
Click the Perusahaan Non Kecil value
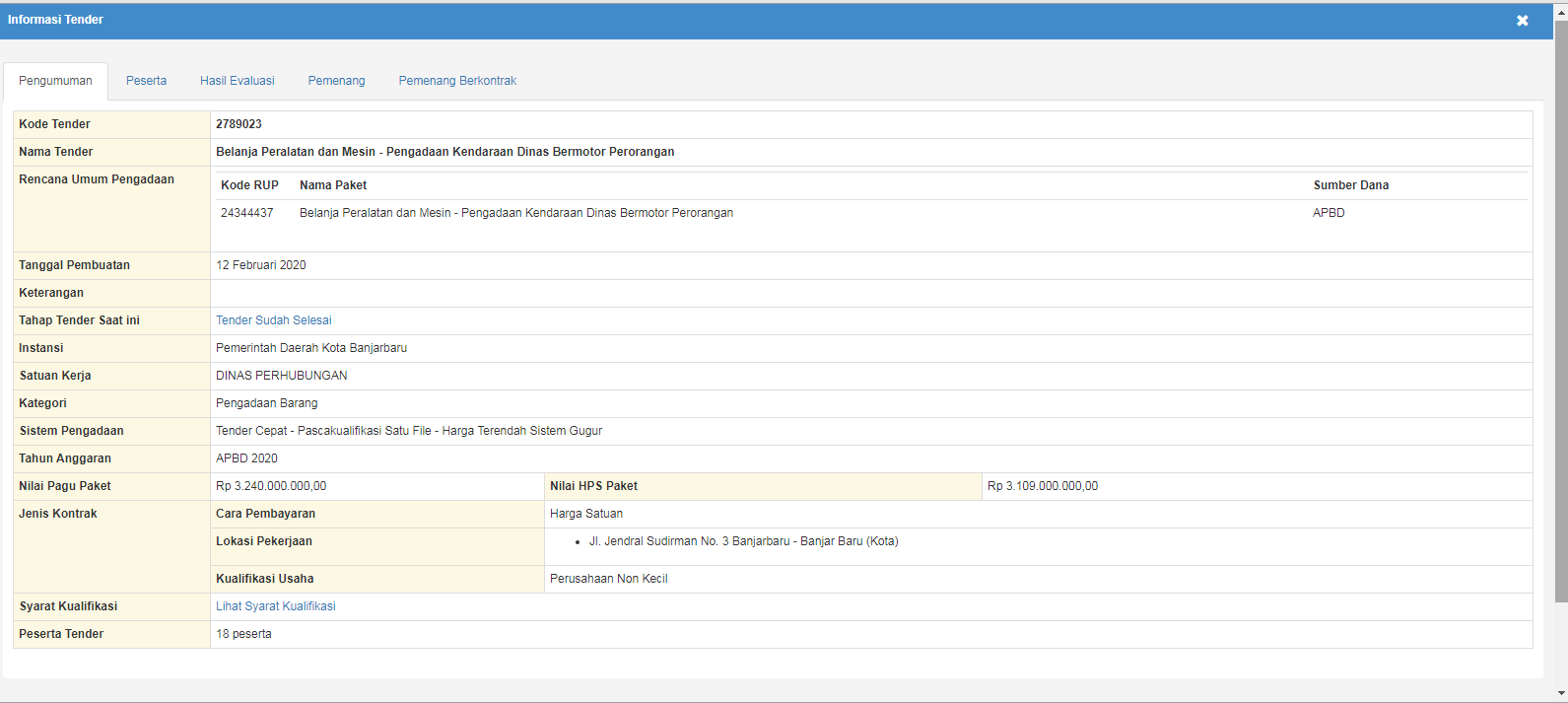(609, 579)
